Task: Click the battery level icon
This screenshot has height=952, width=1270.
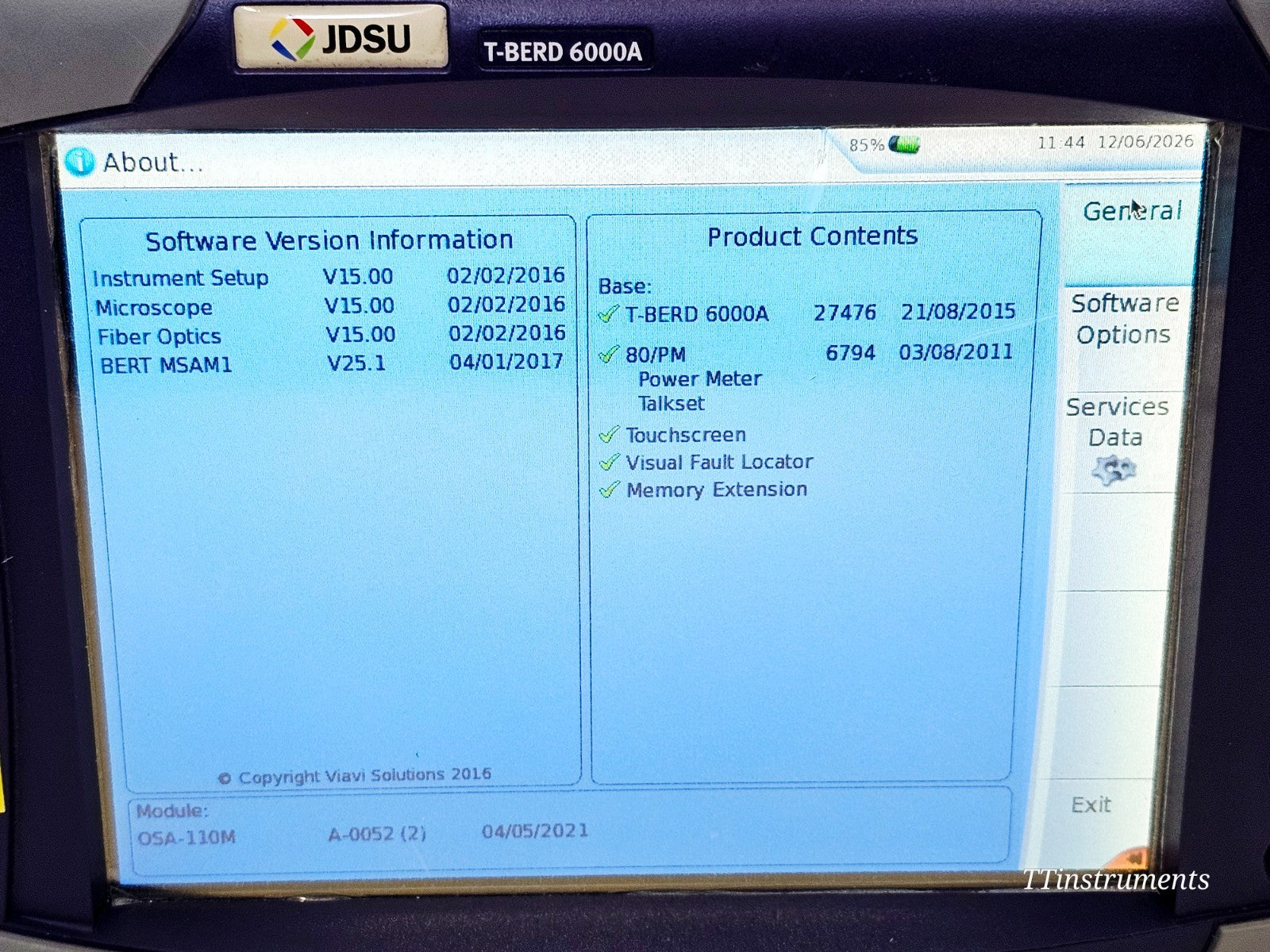Action: click(904, 144)
